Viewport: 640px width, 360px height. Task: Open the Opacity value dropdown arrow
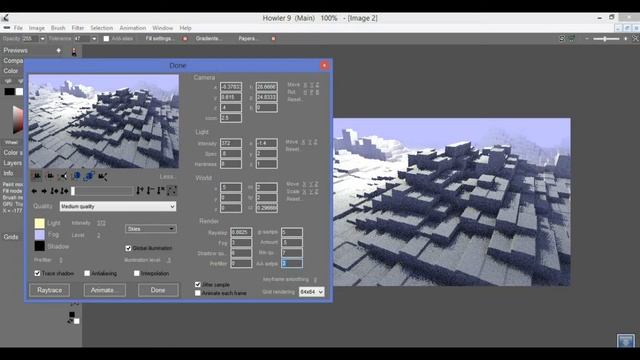pyautogui.click(x=42, y=39)
